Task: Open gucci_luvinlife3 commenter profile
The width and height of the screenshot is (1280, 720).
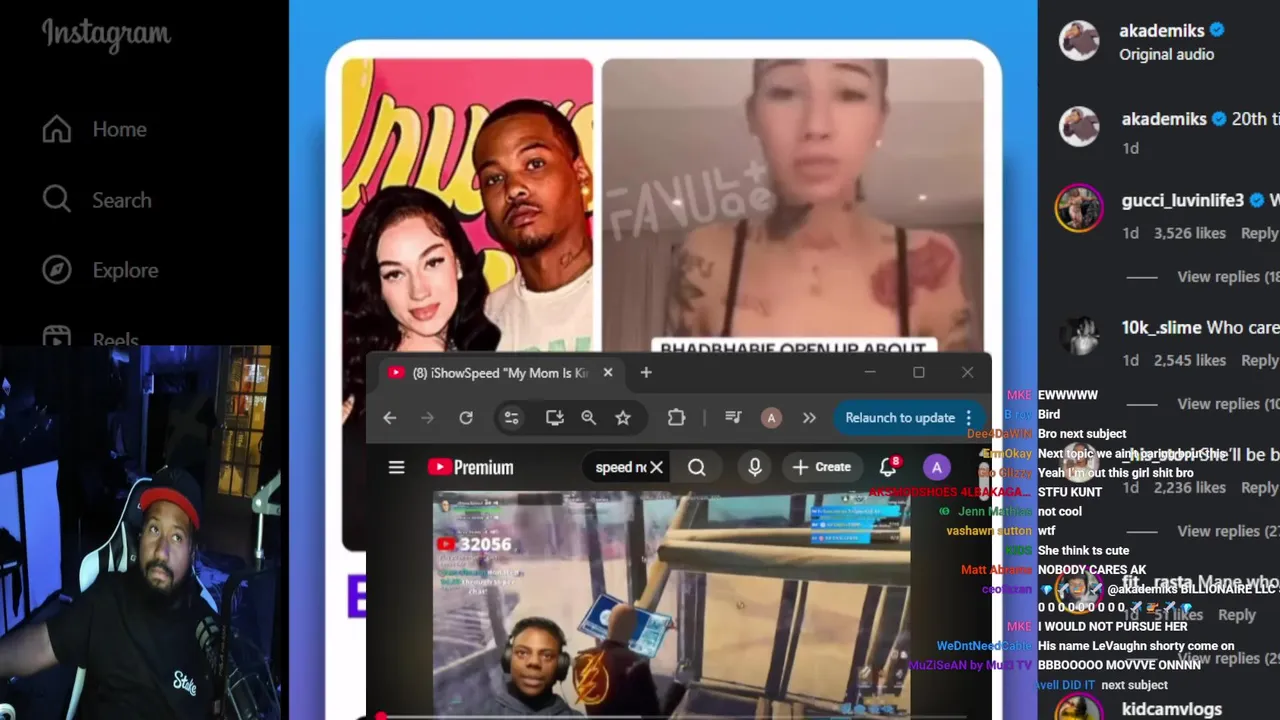Action: click(1183, 200)
